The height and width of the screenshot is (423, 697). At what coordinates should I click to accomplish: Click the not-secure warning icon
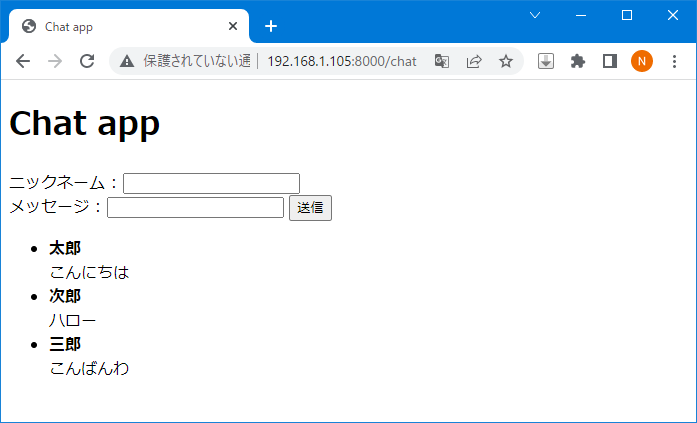click(x=127, y=61)
